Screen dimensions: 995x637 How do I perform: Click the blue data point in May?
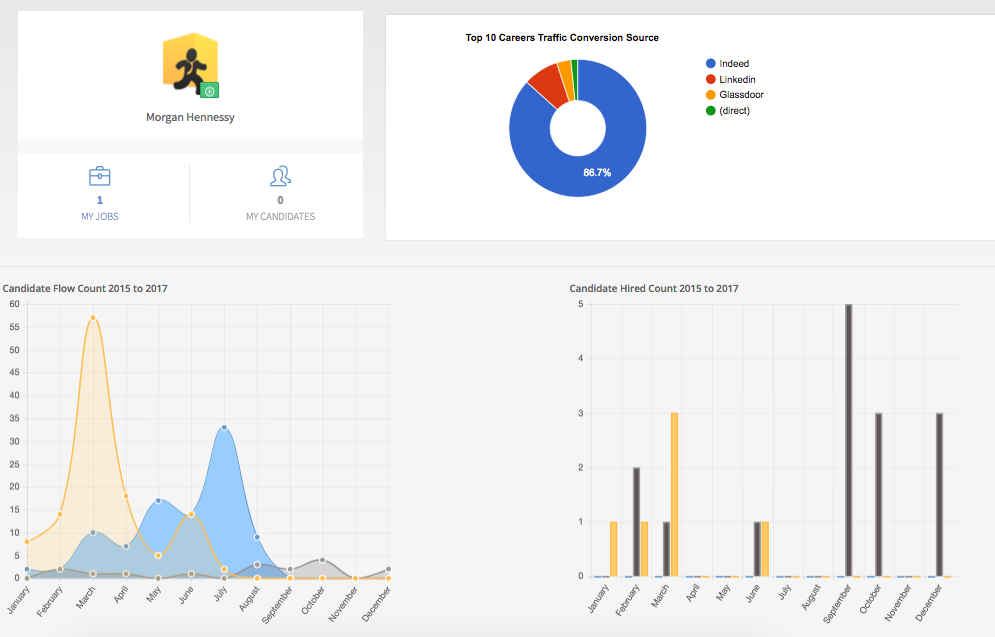pyautogui.click(x=158, y=500)
